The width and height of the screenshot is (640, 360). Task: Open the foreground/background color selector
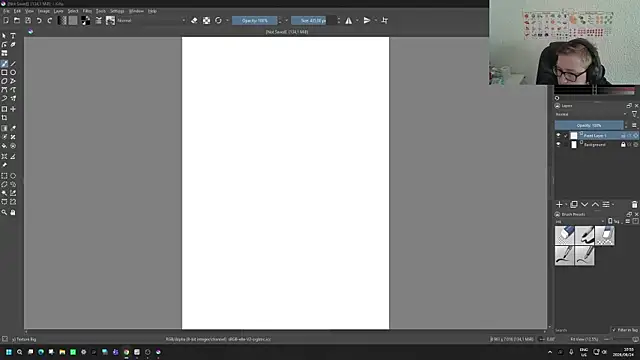[85, 20]
